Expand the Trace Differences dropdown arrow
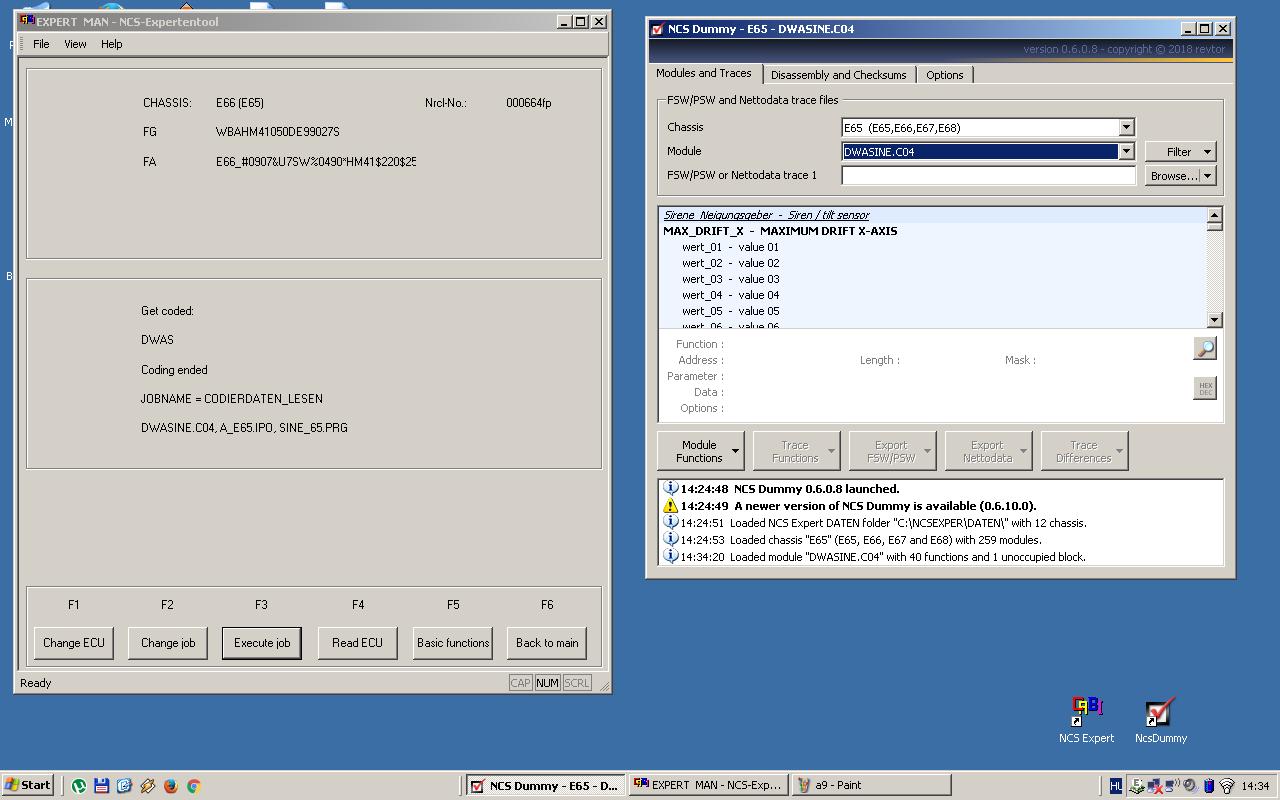 click(1119, 451)
